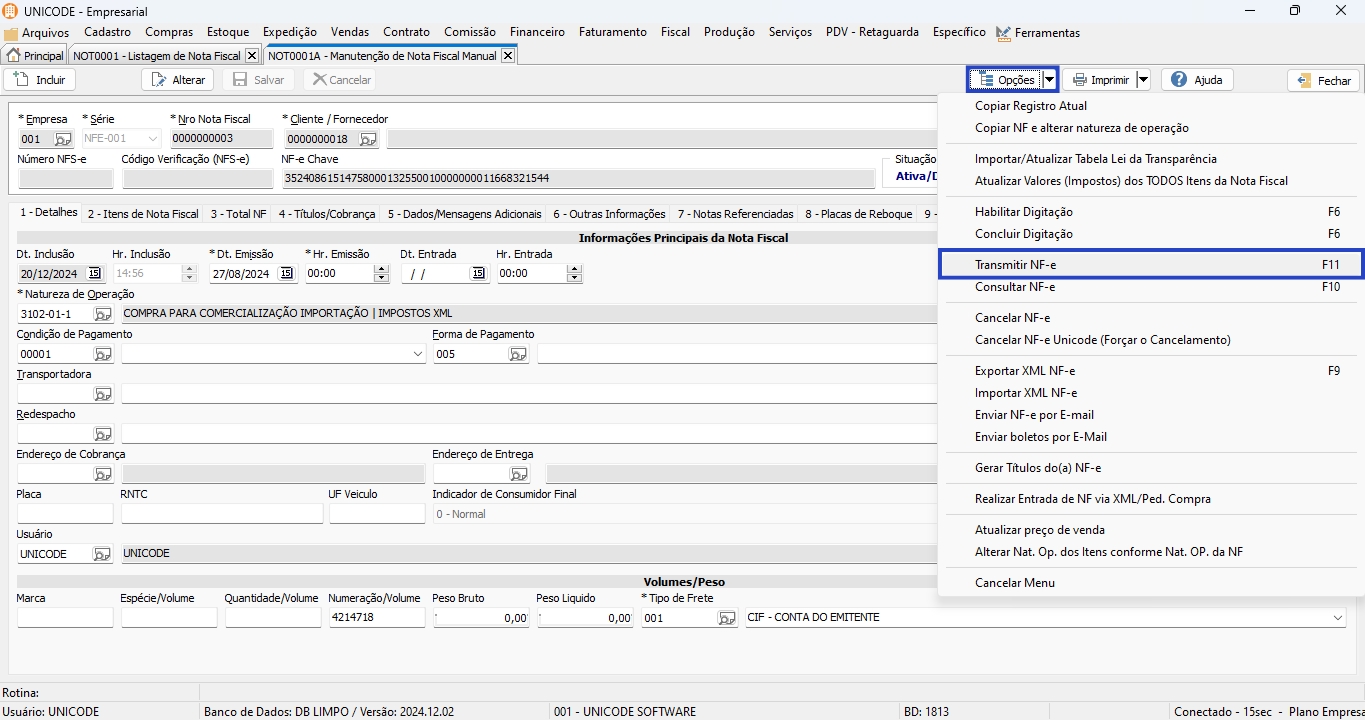Open the Cliente / Fornecedor search icon
Viewport: 1365px width, 720px height.
[368, 139]
